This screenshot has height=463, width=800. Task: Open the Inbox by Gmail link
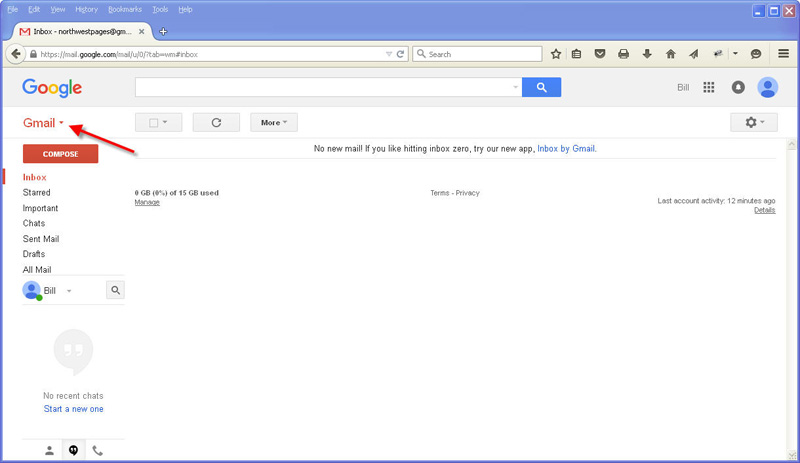tap(566, 149)
